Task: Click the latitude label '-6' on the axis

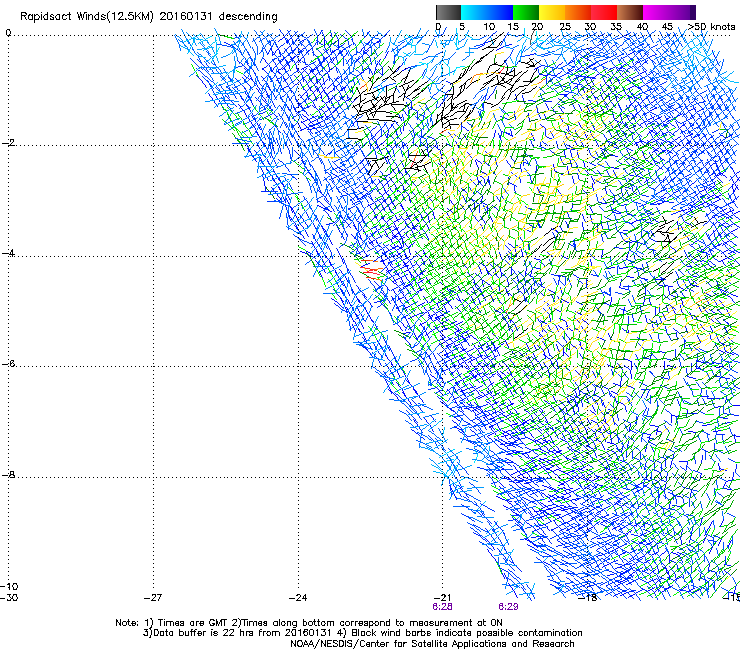Action: (x=9, y=363)
